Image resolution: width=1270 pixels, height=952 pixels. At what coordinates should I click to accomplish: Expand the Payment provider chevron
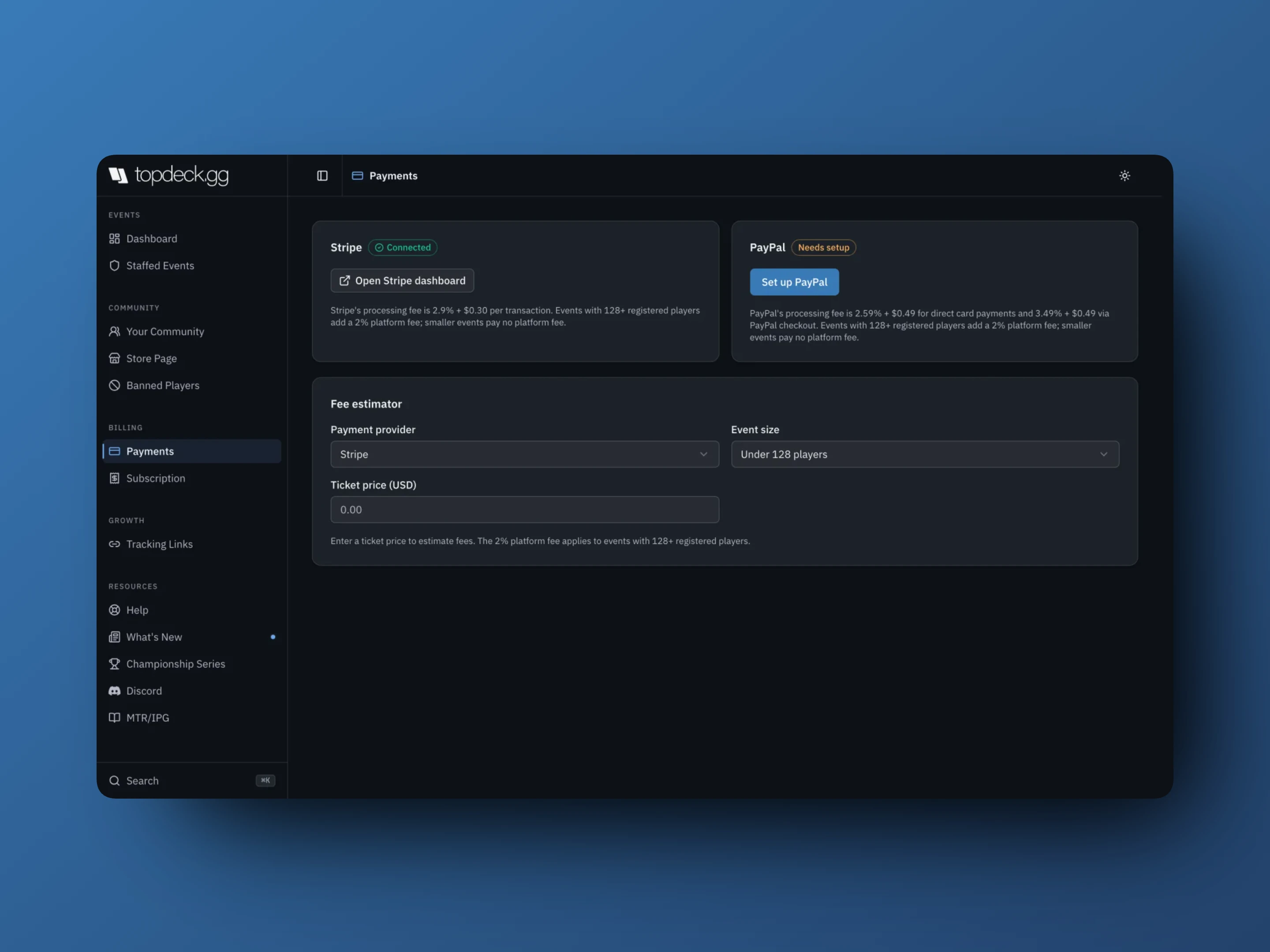tap(703, 454)
